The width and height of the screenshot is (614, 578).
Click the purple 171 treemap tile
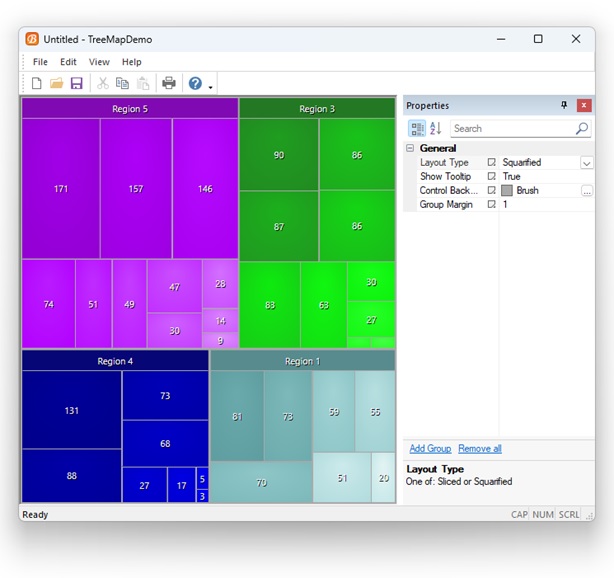61,189
